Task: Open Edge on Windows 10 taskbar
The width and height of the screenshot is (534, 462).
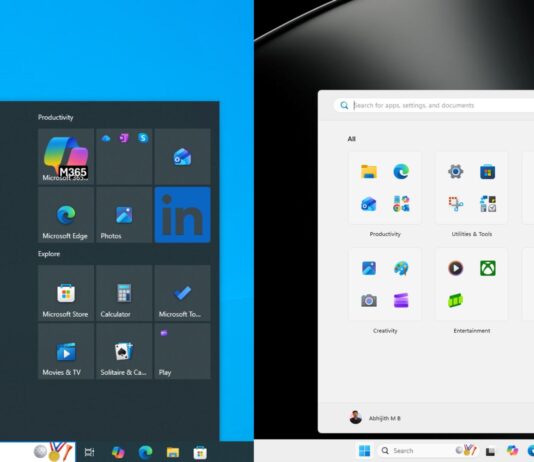Action: (145, 452)
